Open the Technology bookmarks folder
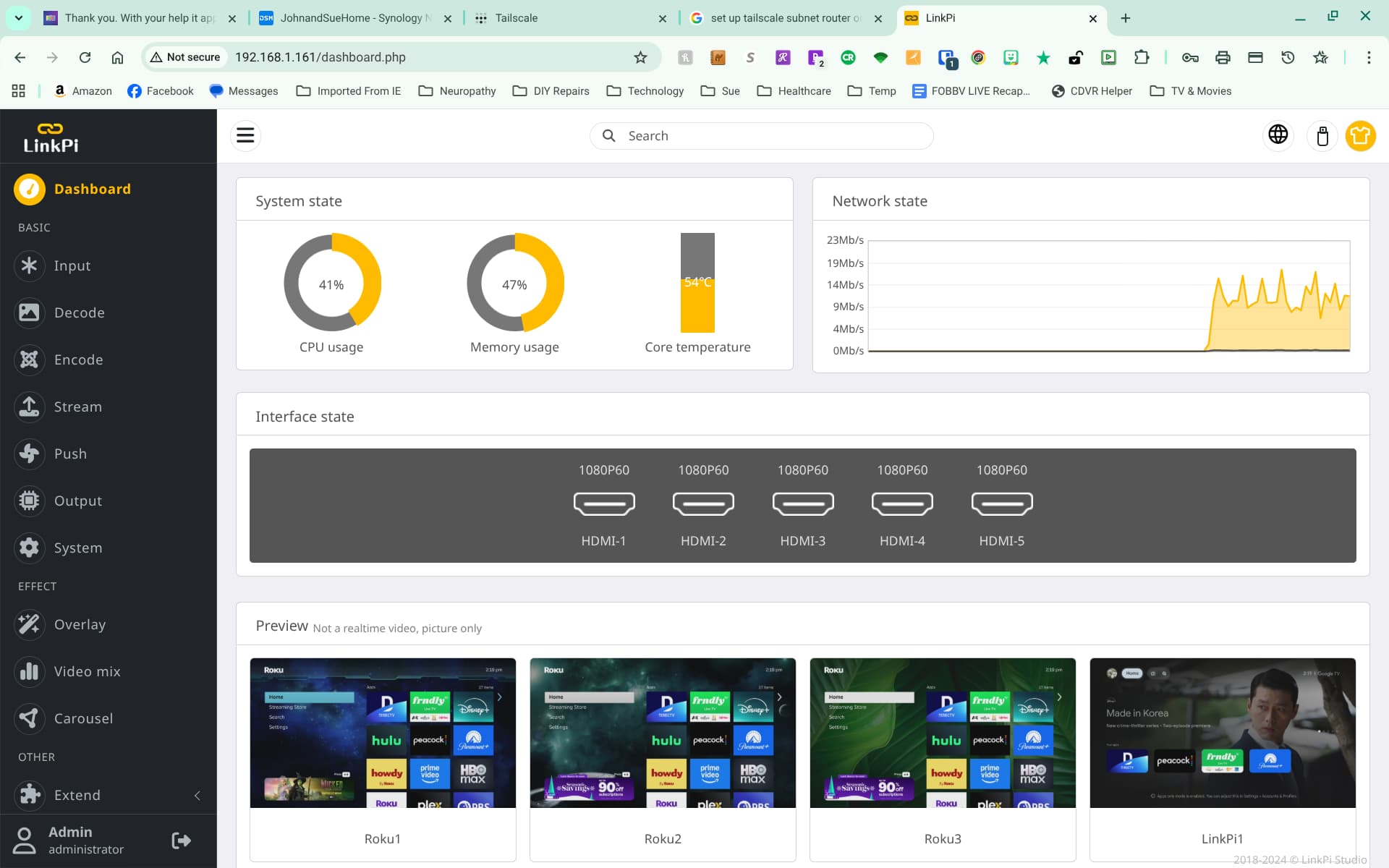Image resolution: width=1389 pixels, height=868 pixels. click(x=645, y=90)
